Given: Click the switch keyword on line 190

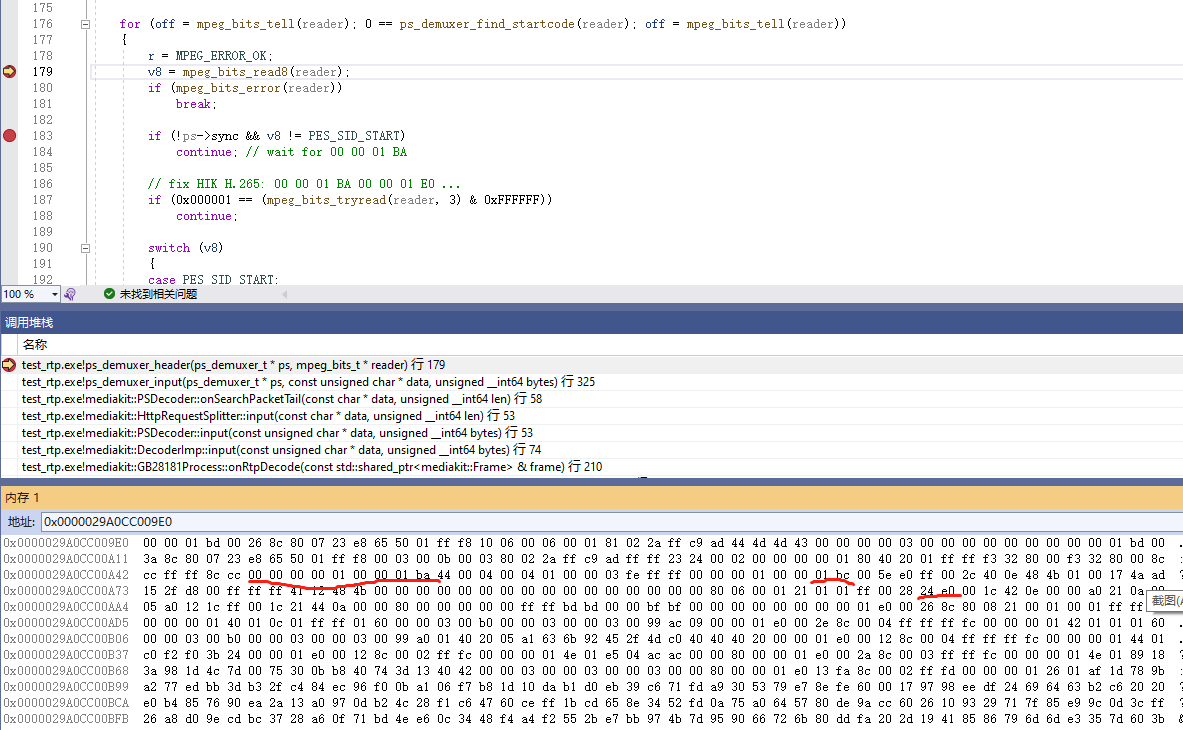Looking at the screenshot, I should pyautogui.click(x=169, y=248).
